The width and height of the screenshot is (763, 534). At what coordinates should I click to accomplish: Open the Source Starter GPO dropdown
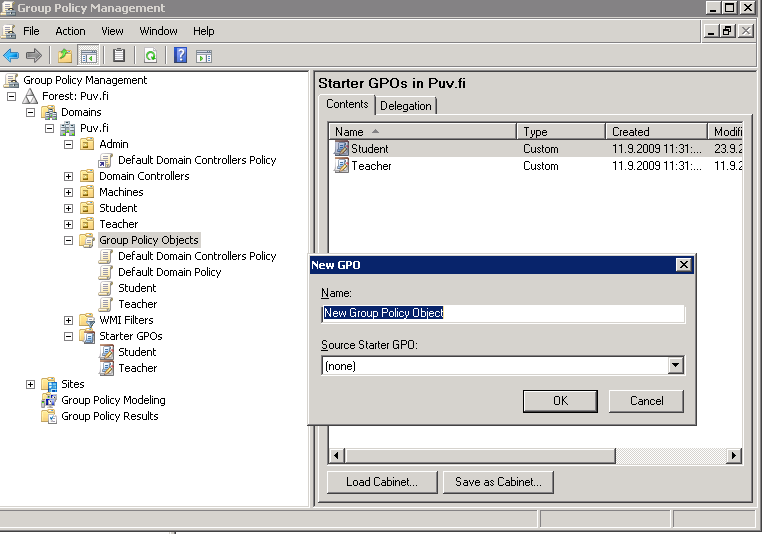coord(675,366)
